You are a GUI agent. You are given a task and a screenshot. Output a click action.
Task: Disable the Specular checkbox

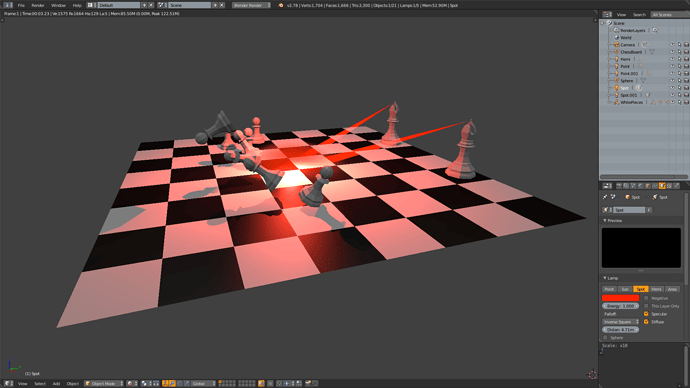[x=646, y=314]
